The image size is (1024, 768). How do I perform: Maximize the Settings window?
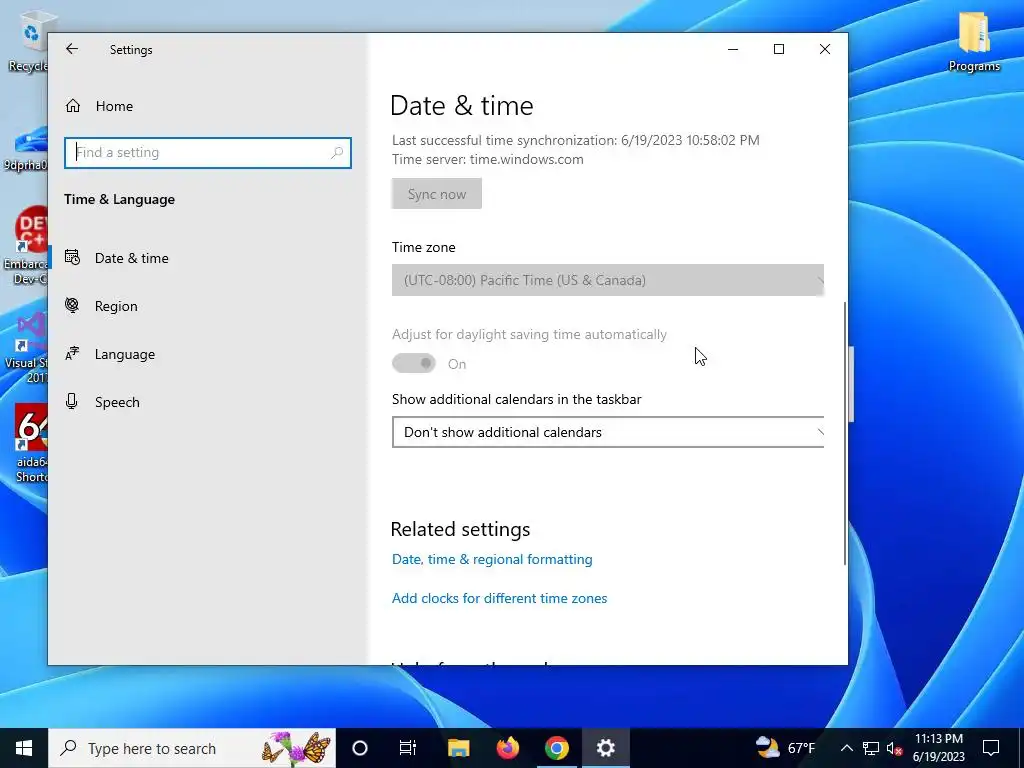(x=778, y=49)
